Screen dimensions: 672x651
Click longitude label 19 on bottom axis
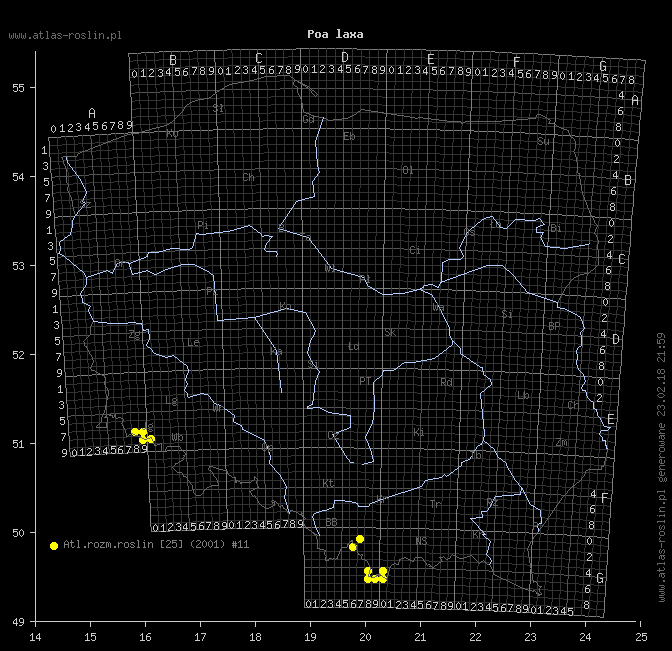(x=310, y=637)
